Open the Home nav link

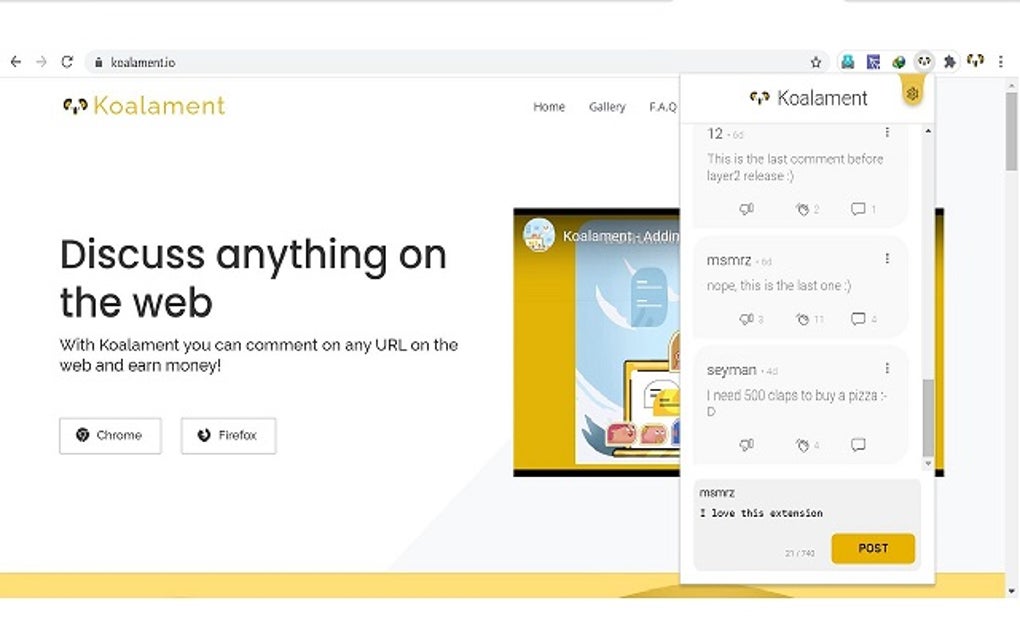549,107
